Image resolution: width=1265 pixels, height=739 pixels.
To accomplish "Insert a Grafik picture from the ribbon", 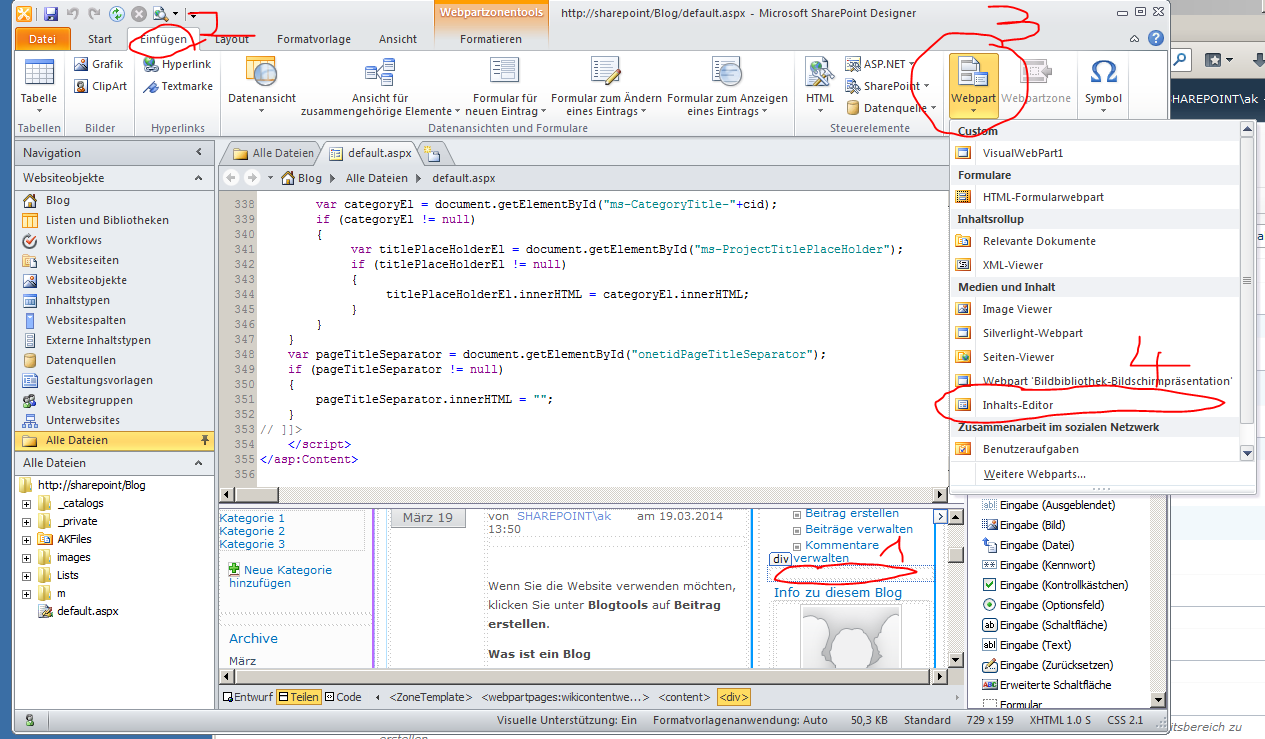I will coord(99,65).
